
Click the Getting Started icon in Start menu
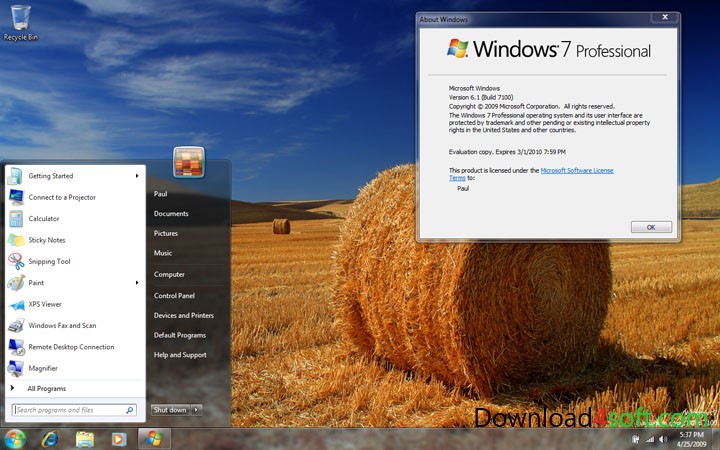click(x=16, y=176)
